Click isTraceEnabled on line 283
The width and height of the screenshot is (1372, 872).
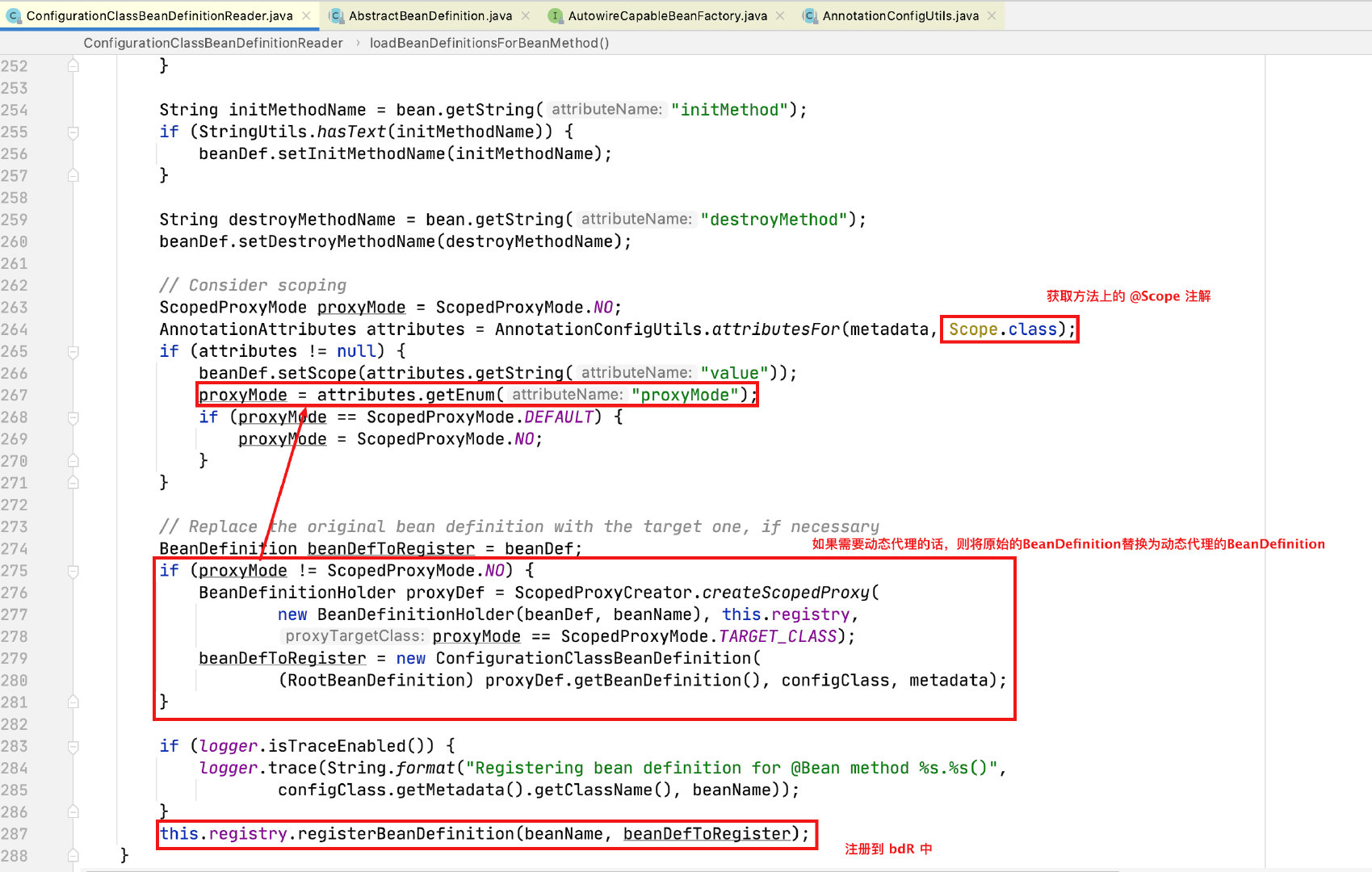pos(336,746)
